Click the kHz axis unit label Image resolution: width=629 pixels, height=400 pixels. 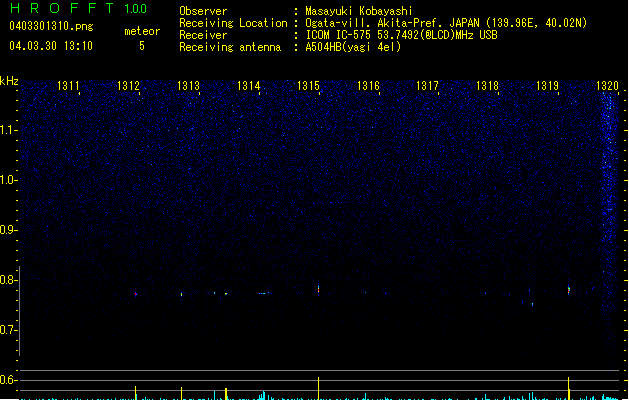coord(9,81)
